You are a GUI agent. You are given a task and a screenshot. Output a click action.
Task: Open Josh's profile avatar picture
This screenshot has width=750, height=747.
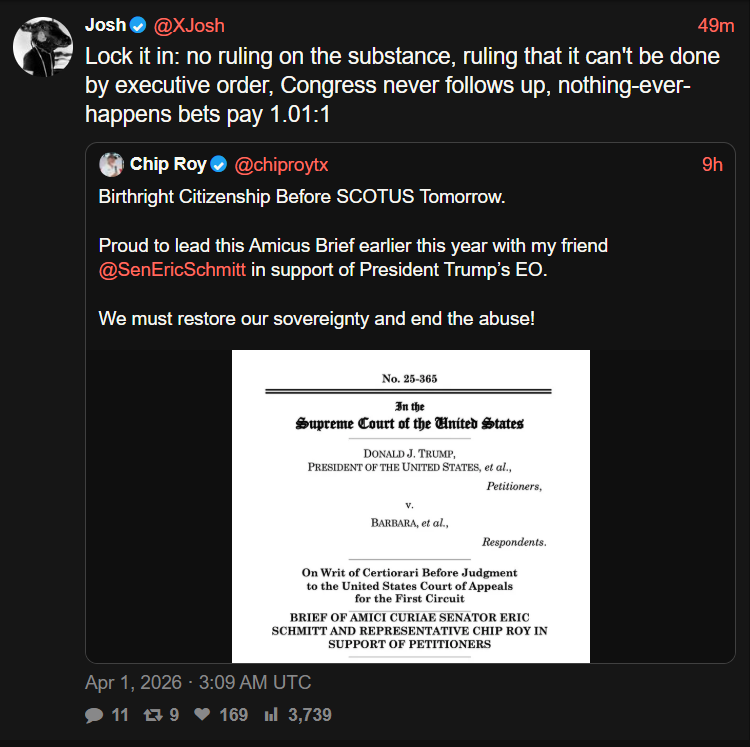43,46
